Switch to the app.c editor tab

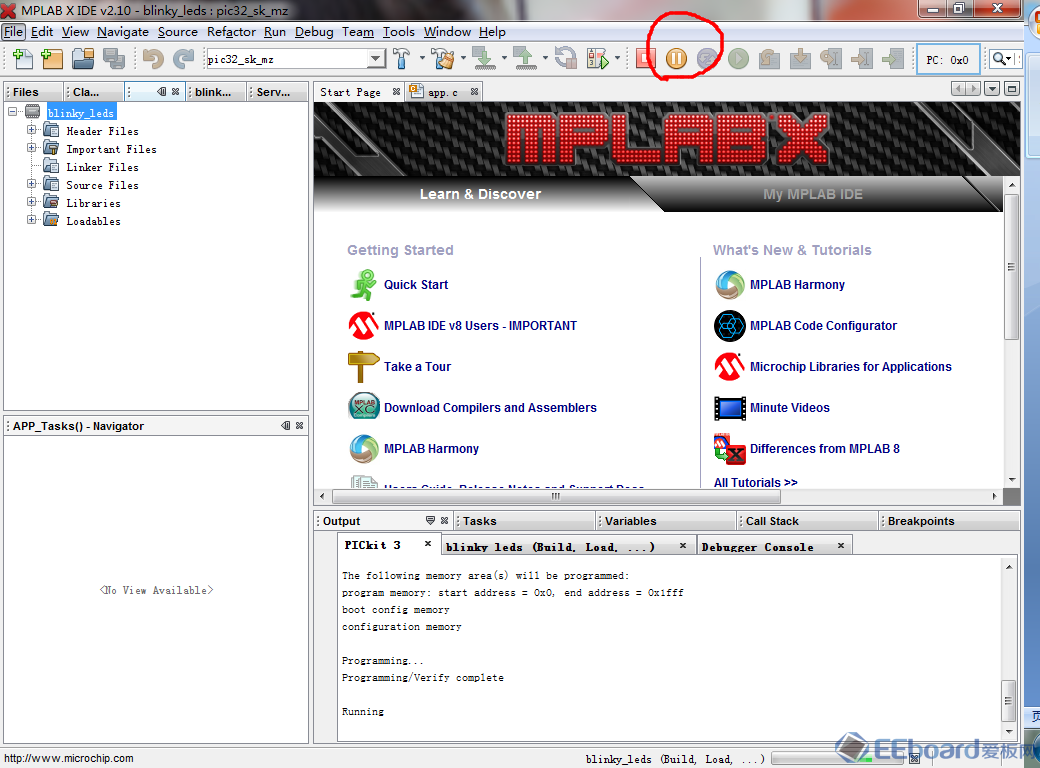pyautogui.click(x=443, y=92)
